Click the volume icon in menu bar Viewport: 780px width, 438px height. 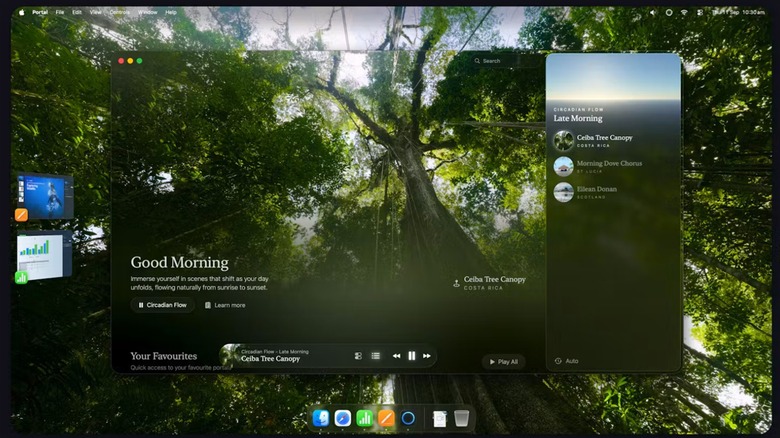pyautogui.click(x=653, y=12)
